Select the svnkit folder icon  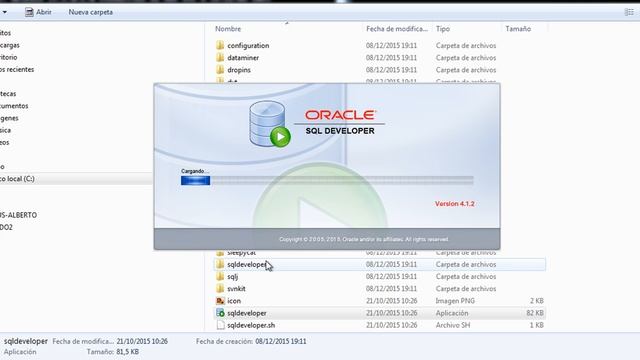(x=220, y=289)
